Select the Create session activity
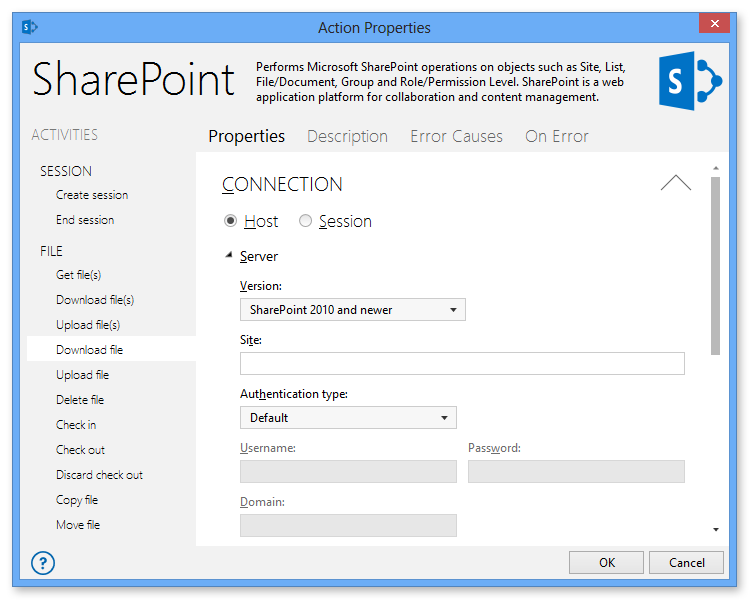This screenshot has width=756, height=603. click(92, 195)
